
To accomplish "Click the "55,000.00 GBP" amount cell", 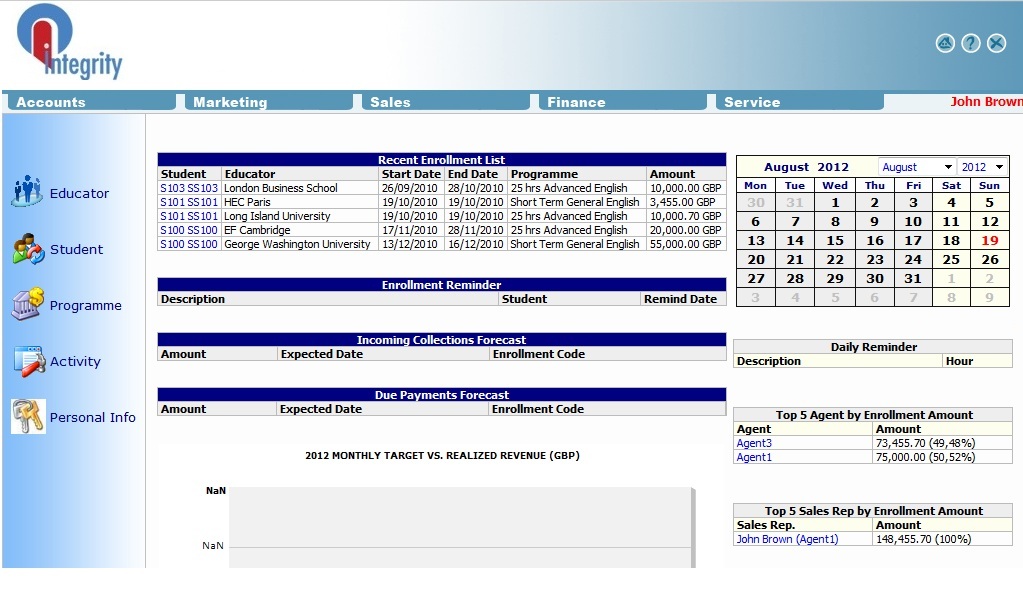I will pyautogui.click(x=686, y=244).
